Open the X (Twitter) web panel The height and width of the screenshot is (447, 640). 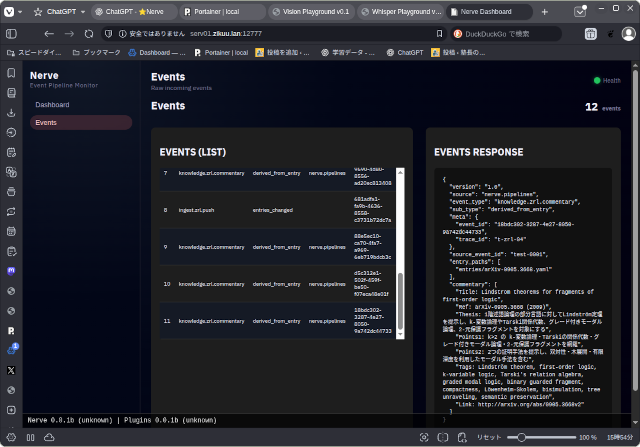pyautogui.click(x=11, y=370)
